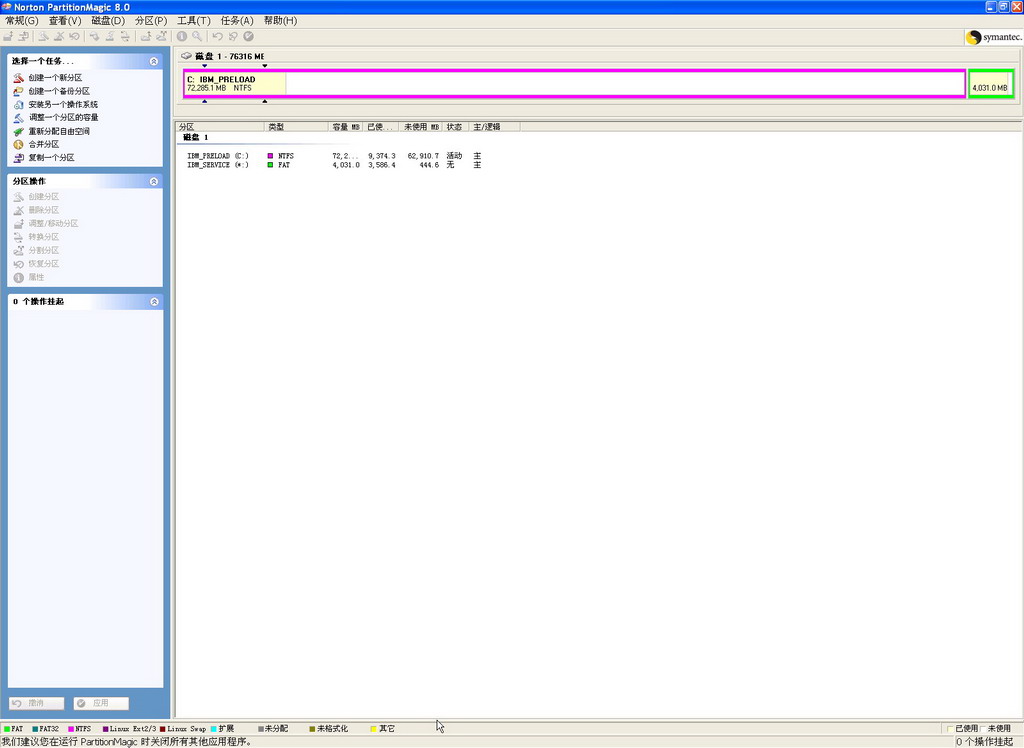This screenshot has width=1024, height=748.
Task: Click the Linux Ext2/3 legend swatch
Action: (x=105, y=729)
